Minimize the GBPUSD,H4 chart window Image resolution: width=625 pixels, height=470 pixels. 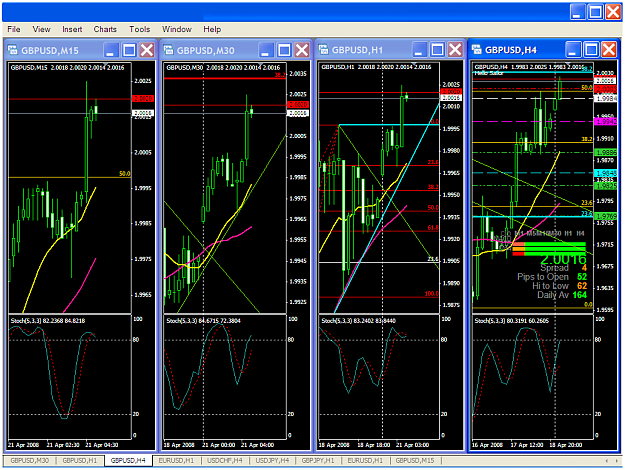573,50
